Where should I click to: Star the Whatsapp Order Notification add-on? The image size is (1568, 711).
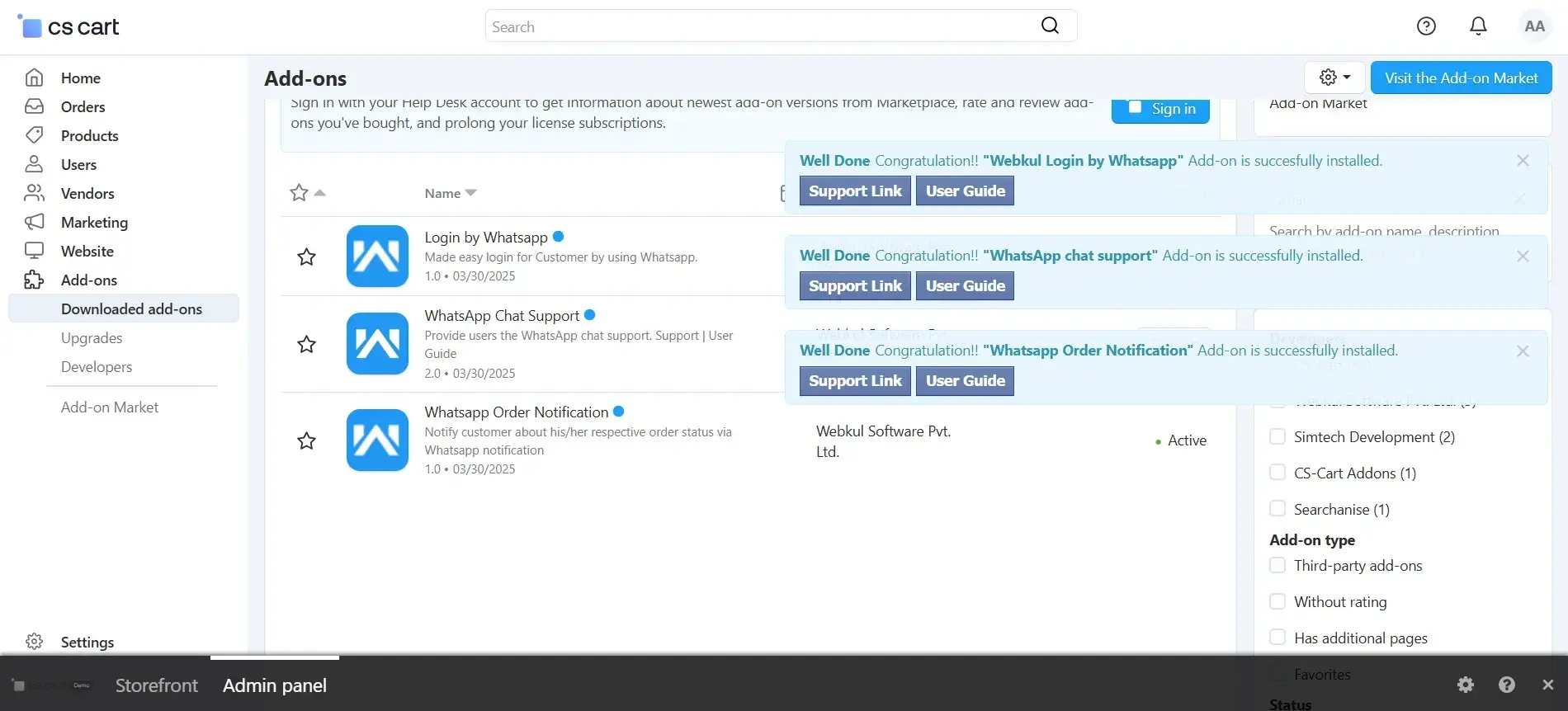click(306, 441)
